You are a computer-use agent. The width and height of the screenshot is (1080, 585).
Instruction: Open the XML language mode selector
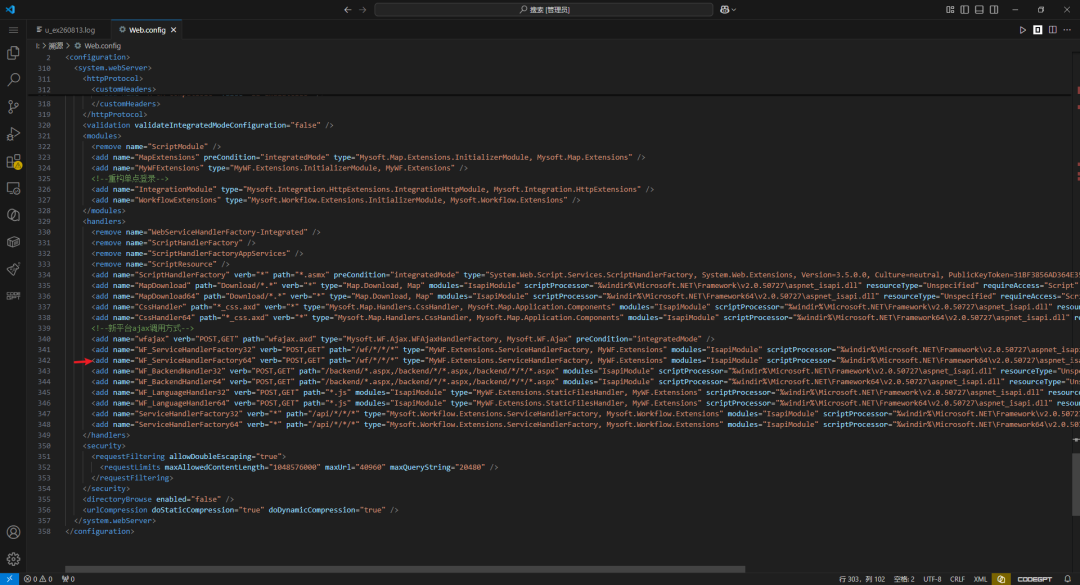point(980,579)
